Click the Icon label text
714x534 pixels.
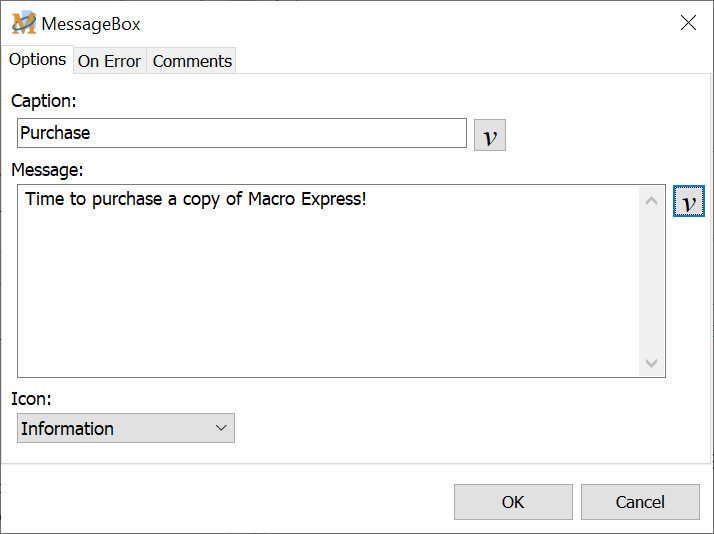pyautogui.click(x=31, y=399)
